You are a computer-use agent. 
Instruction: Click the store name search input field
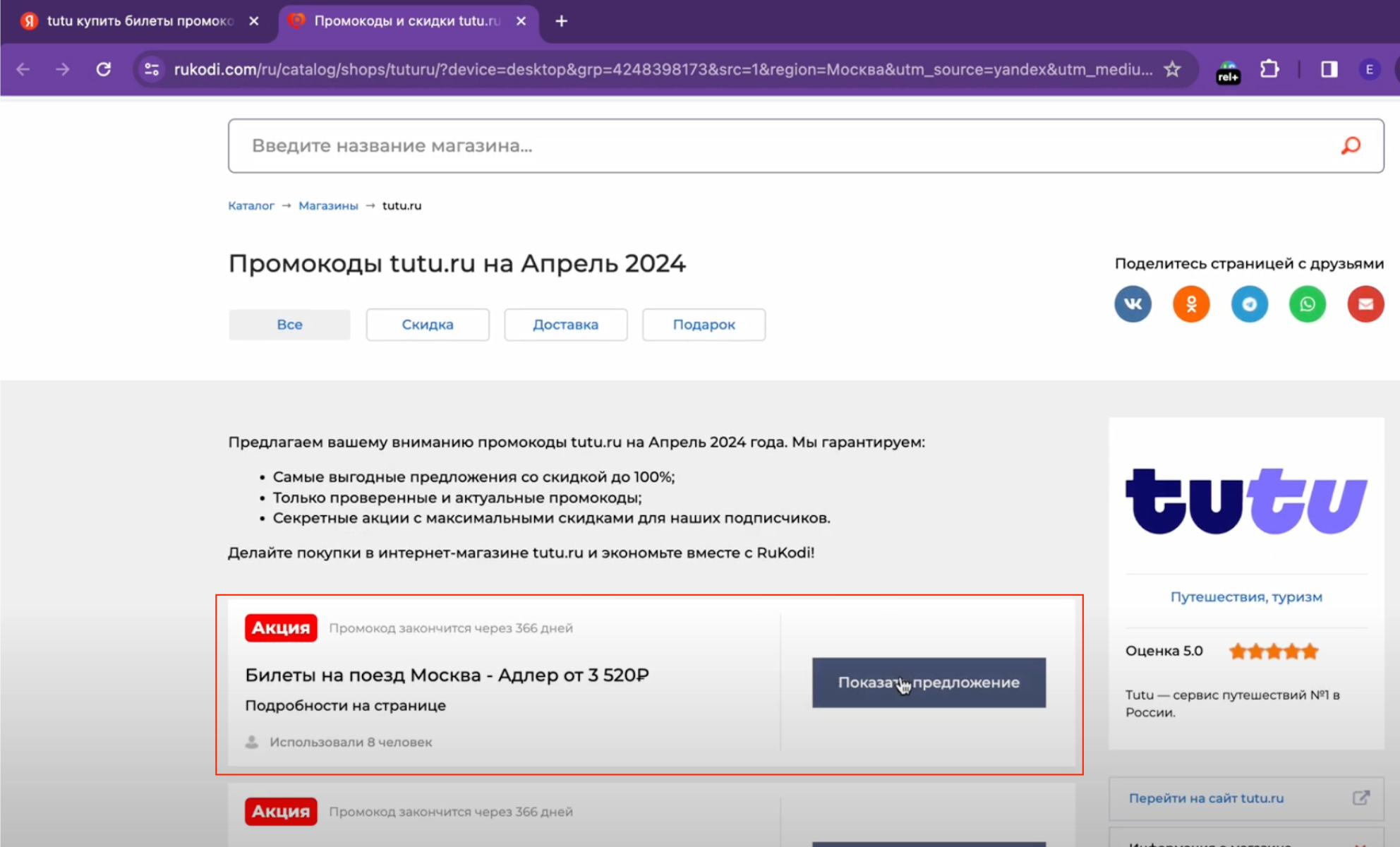[x=635, y=145]
